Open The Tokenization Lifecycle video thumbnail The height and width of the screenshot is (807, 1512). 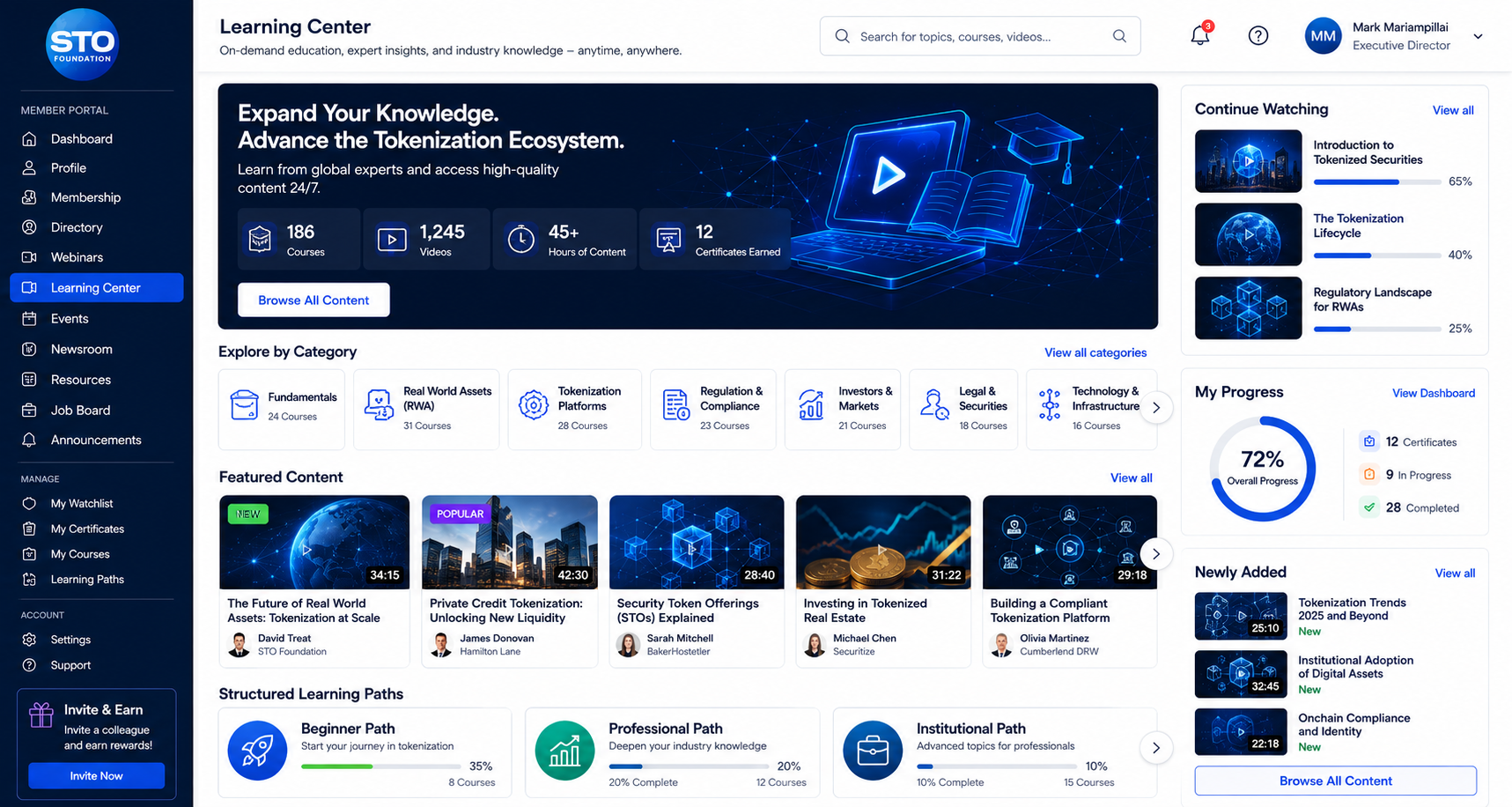(1248, 234)
